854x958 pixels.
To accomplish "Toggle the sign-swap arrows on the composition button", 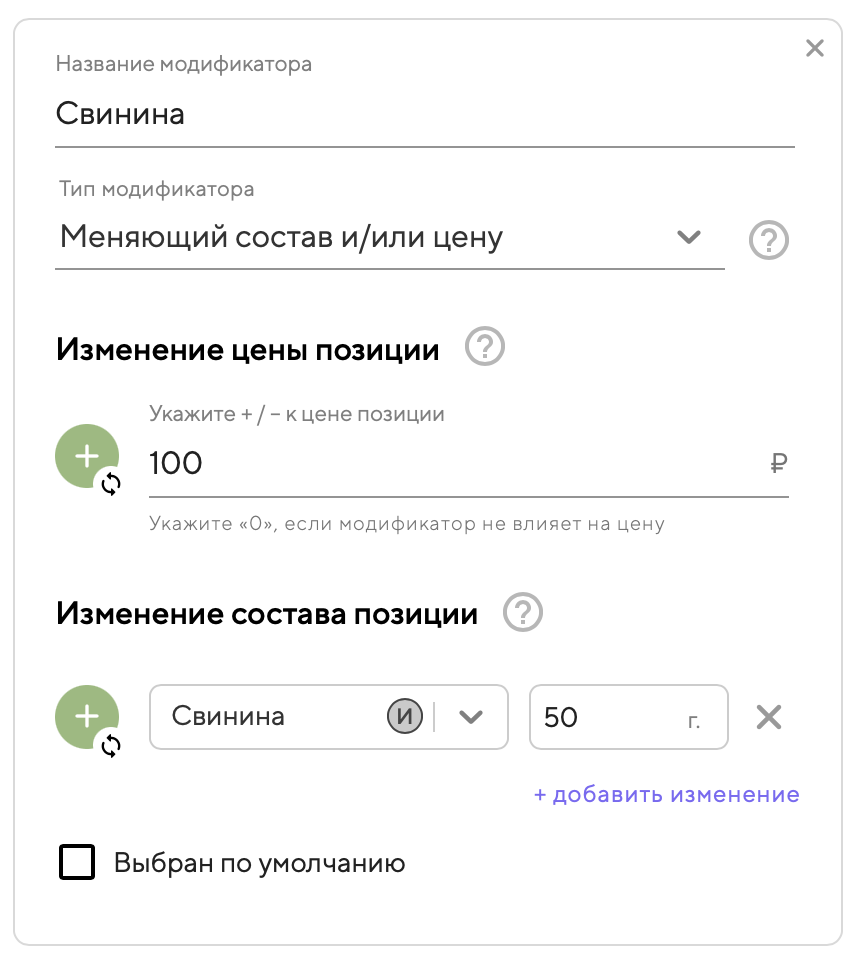I will [110, 745].
